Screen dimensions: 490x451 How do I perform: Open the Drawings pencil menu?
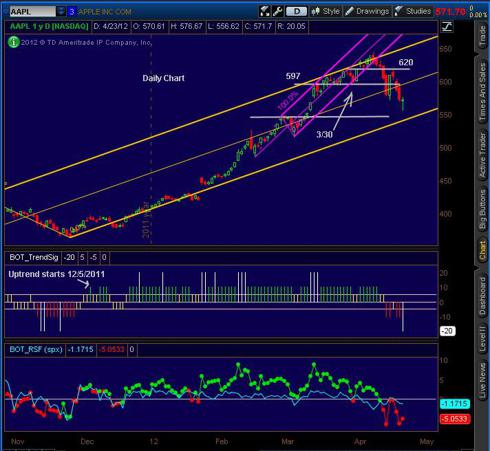(x=367, y=11)
